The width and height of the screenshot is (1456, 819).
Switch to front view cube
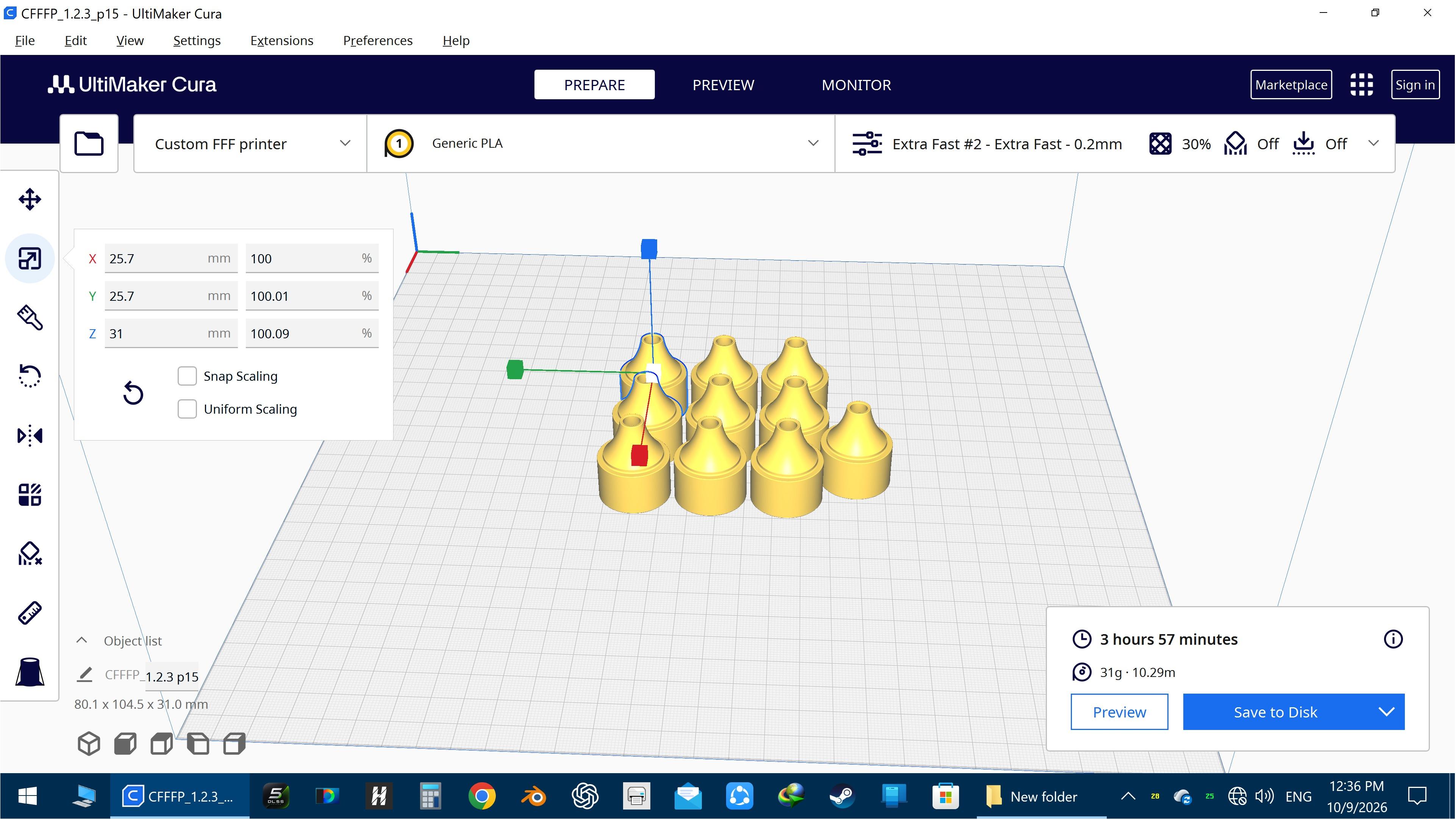tap(125, 744)
